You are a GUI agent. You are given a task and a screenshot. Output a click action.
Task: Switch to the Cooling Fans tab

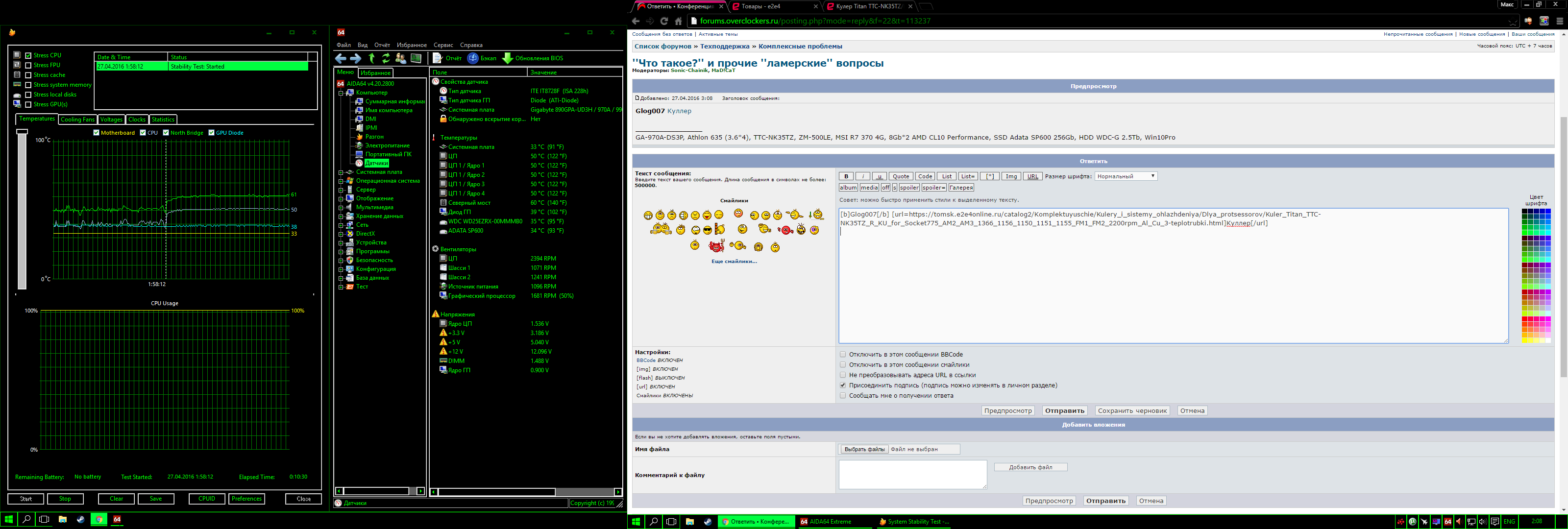[x=77, y=120]
